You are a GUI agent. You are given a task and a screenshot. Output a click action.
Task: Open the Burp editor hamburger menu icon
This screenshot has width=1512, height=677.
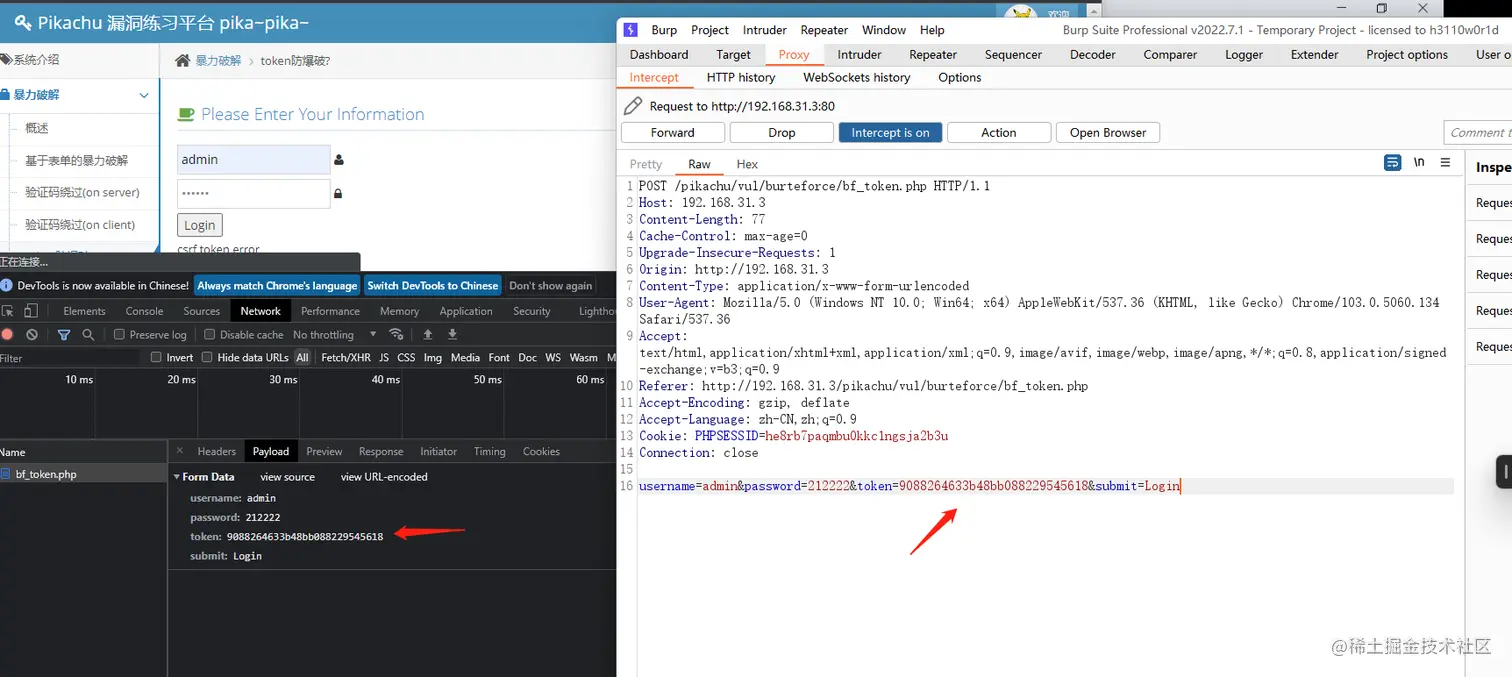[x=1445, y=163]
